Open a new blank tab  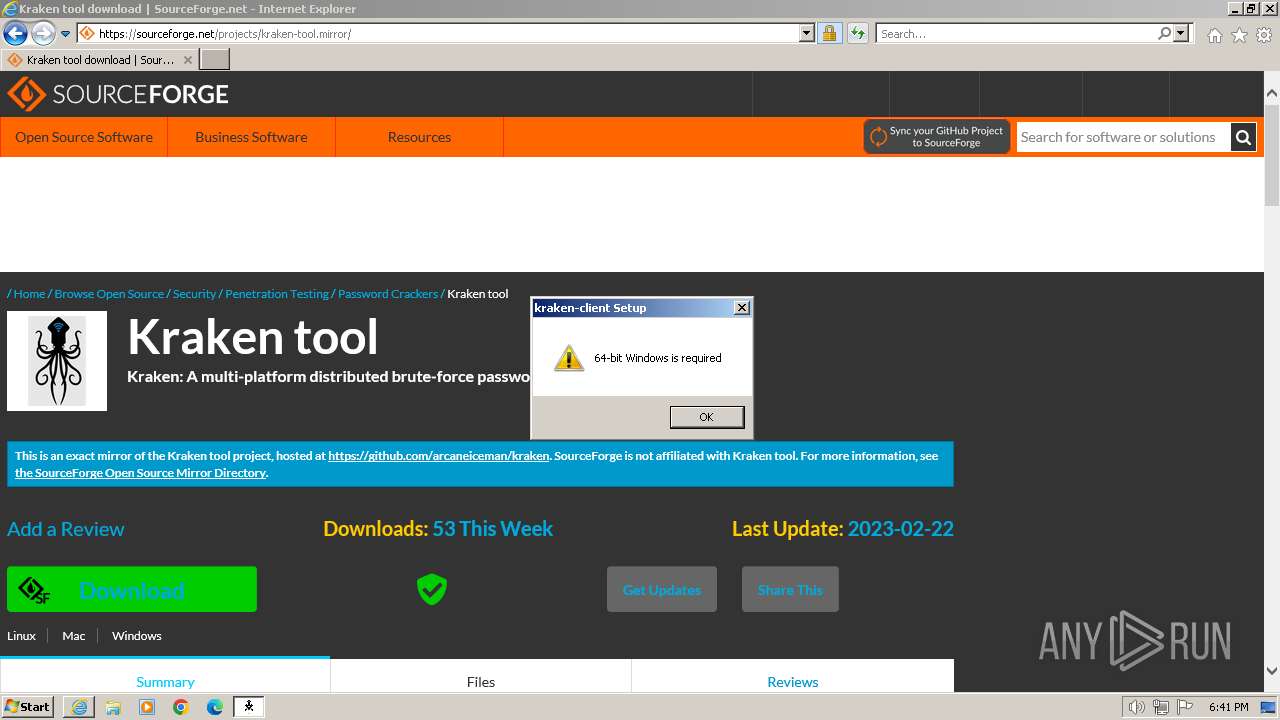tap(215, 60)
